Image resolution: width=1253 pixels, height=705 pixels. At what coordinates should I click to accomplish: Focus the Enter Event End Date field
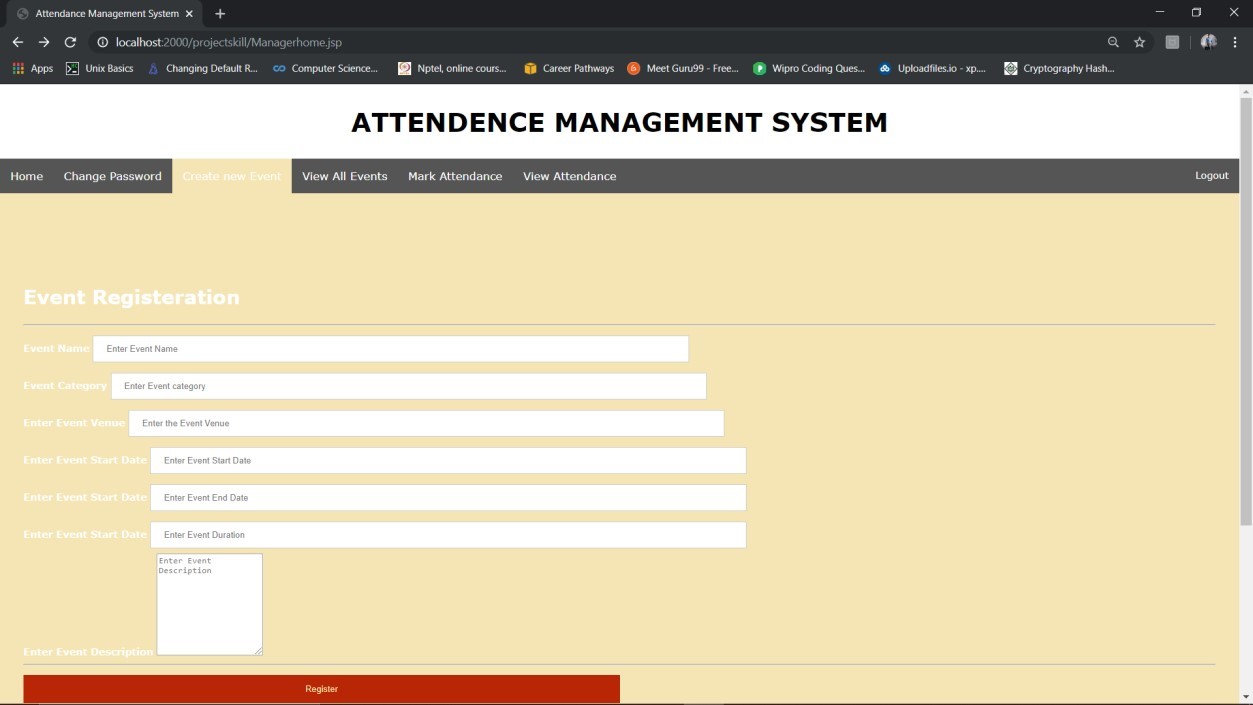click(x=448, y=497)
